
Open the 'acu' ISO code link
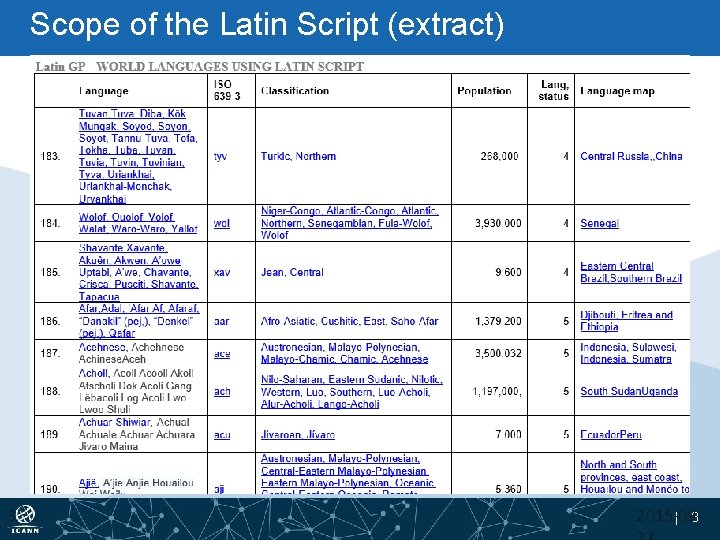pyautogui.click(x=222, y=434)
